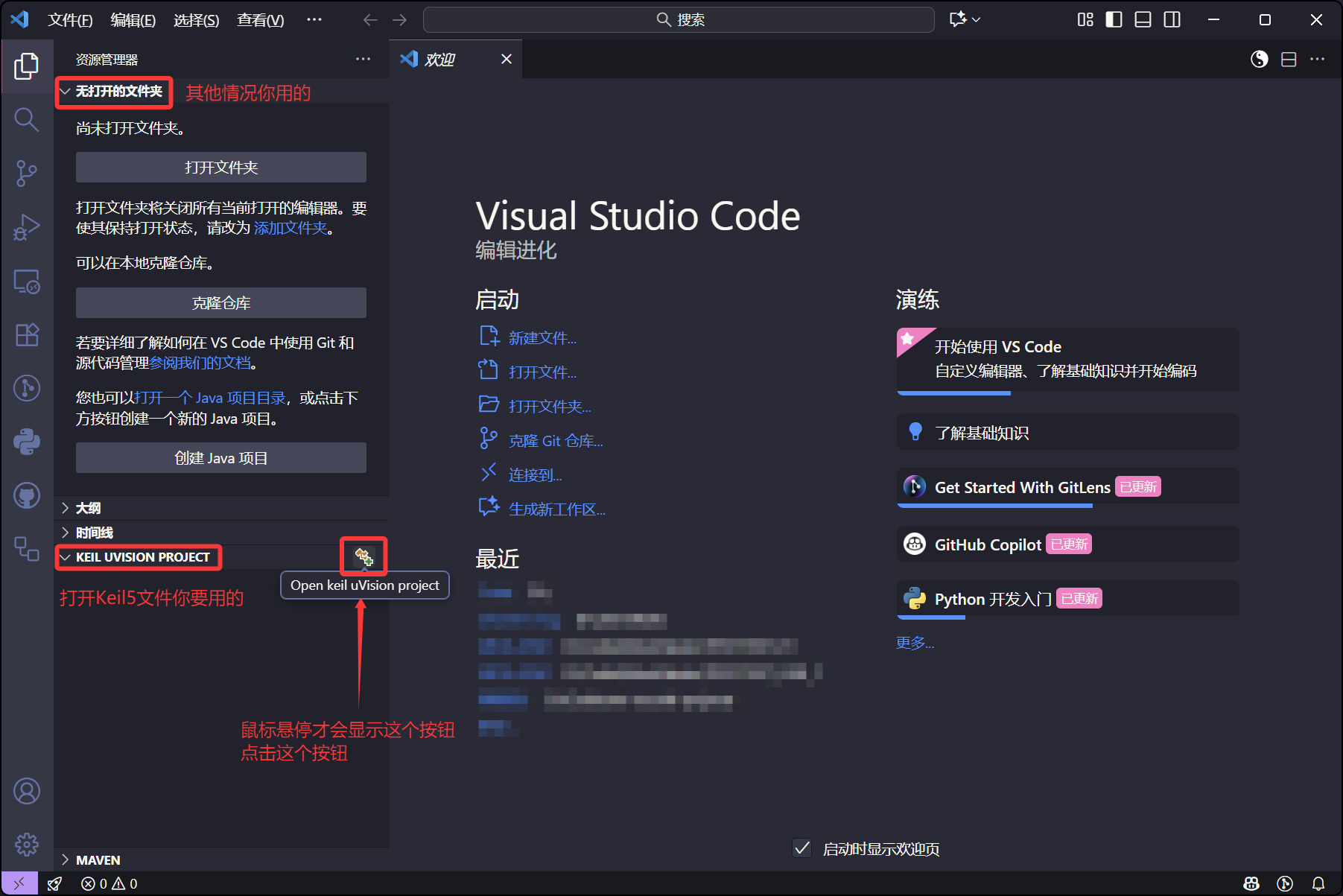Click the Python icon in activity bar
1343x896 pixels.
27,442
